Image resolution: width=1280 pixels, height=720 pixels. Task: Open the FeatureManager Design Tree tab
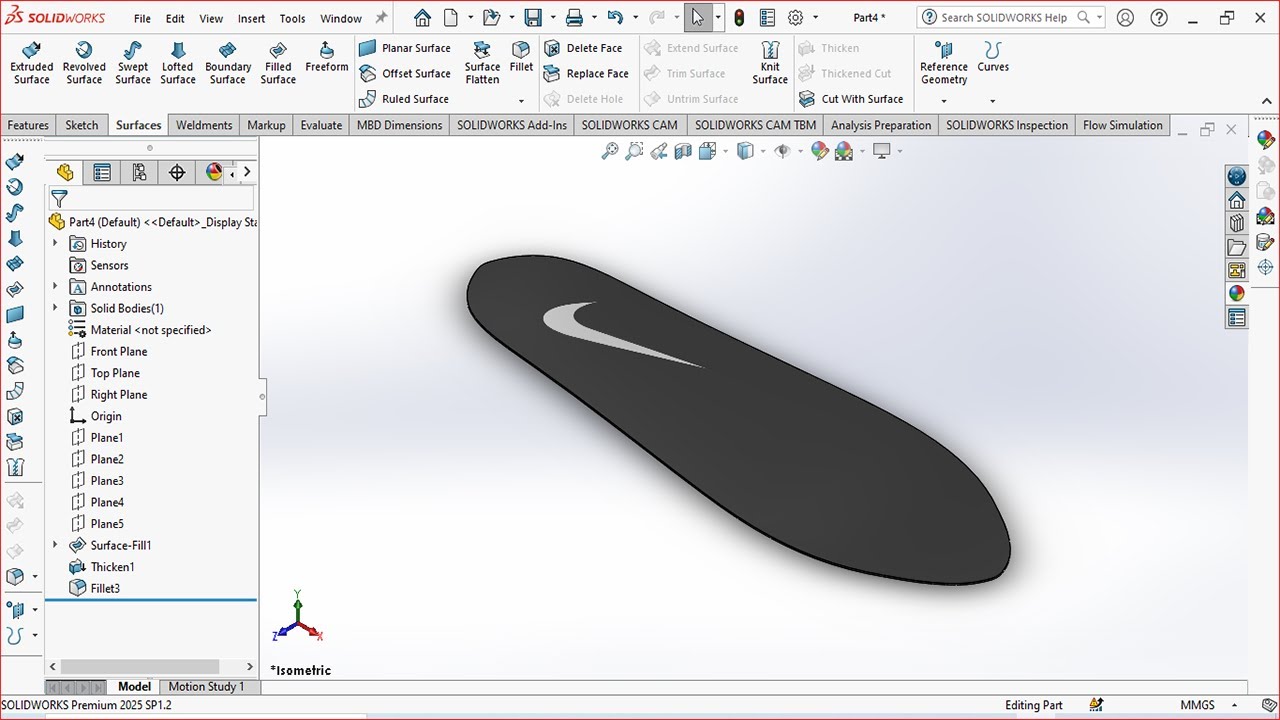pyautogui.click(x=65, y=173)
